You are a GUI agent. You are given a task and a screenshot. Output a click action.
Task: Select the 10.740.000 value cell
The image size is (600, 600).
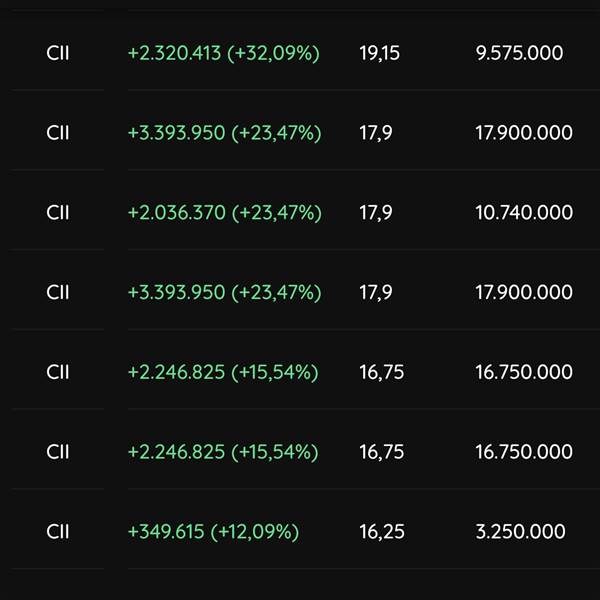[524, 212]
